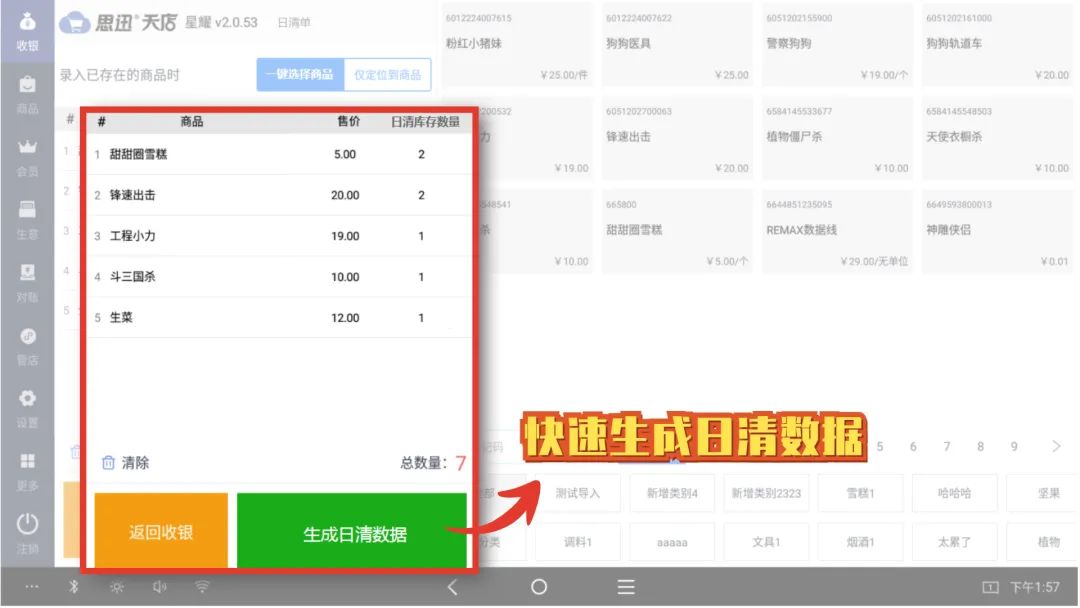Jump to page 7 in pagination

tap(947, 447)
